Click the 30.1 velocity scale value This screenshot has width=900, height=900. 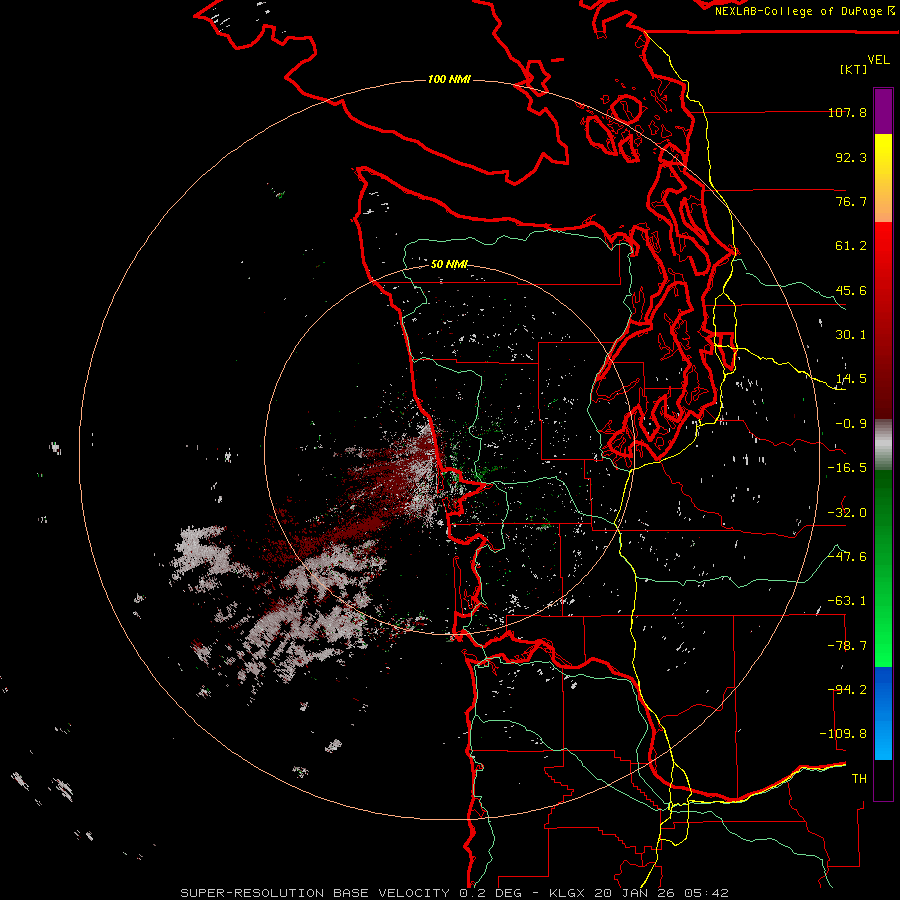click(x=851, y=335)
